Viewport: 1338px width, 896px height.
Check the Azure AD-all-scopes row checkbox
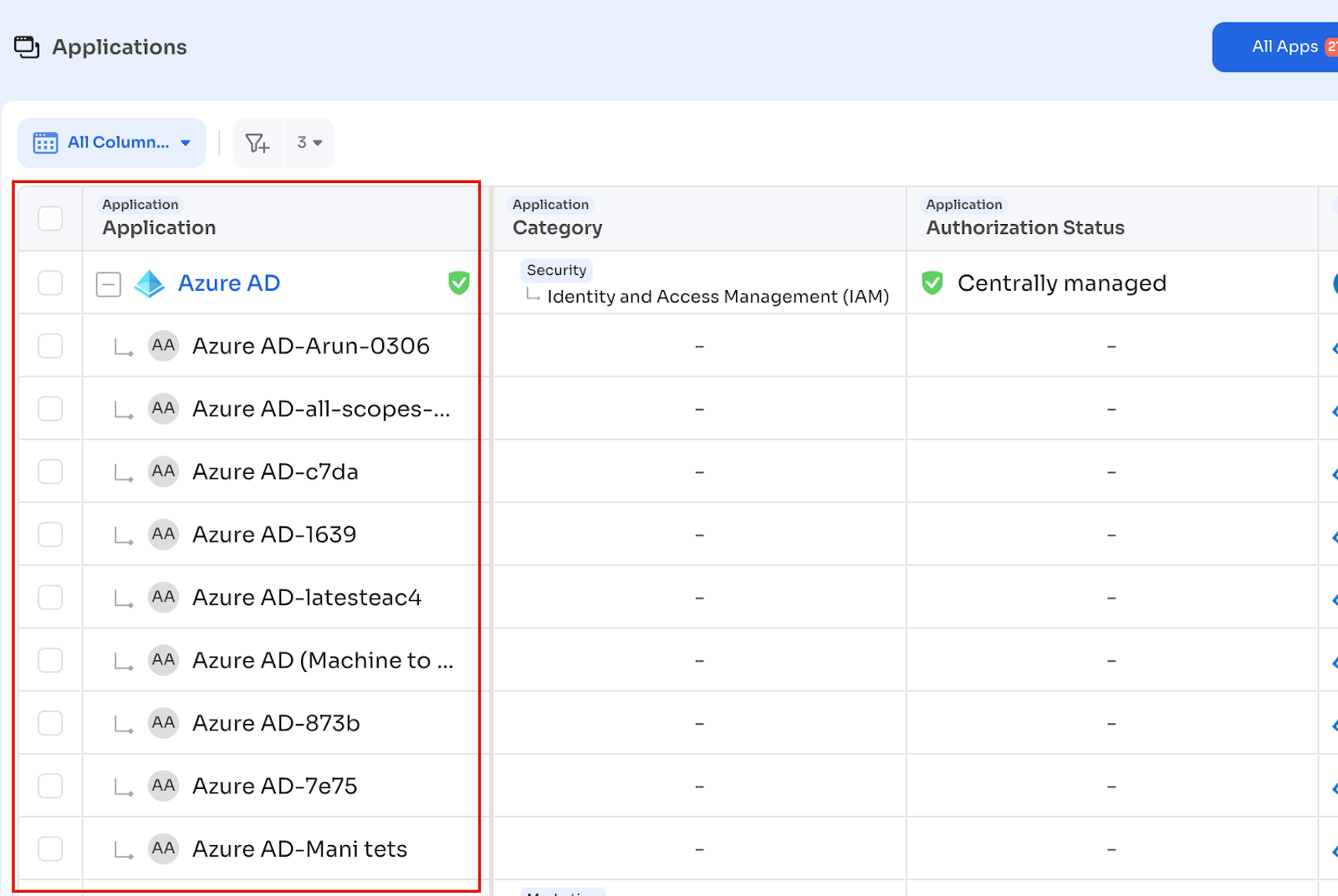click(50, 409)
